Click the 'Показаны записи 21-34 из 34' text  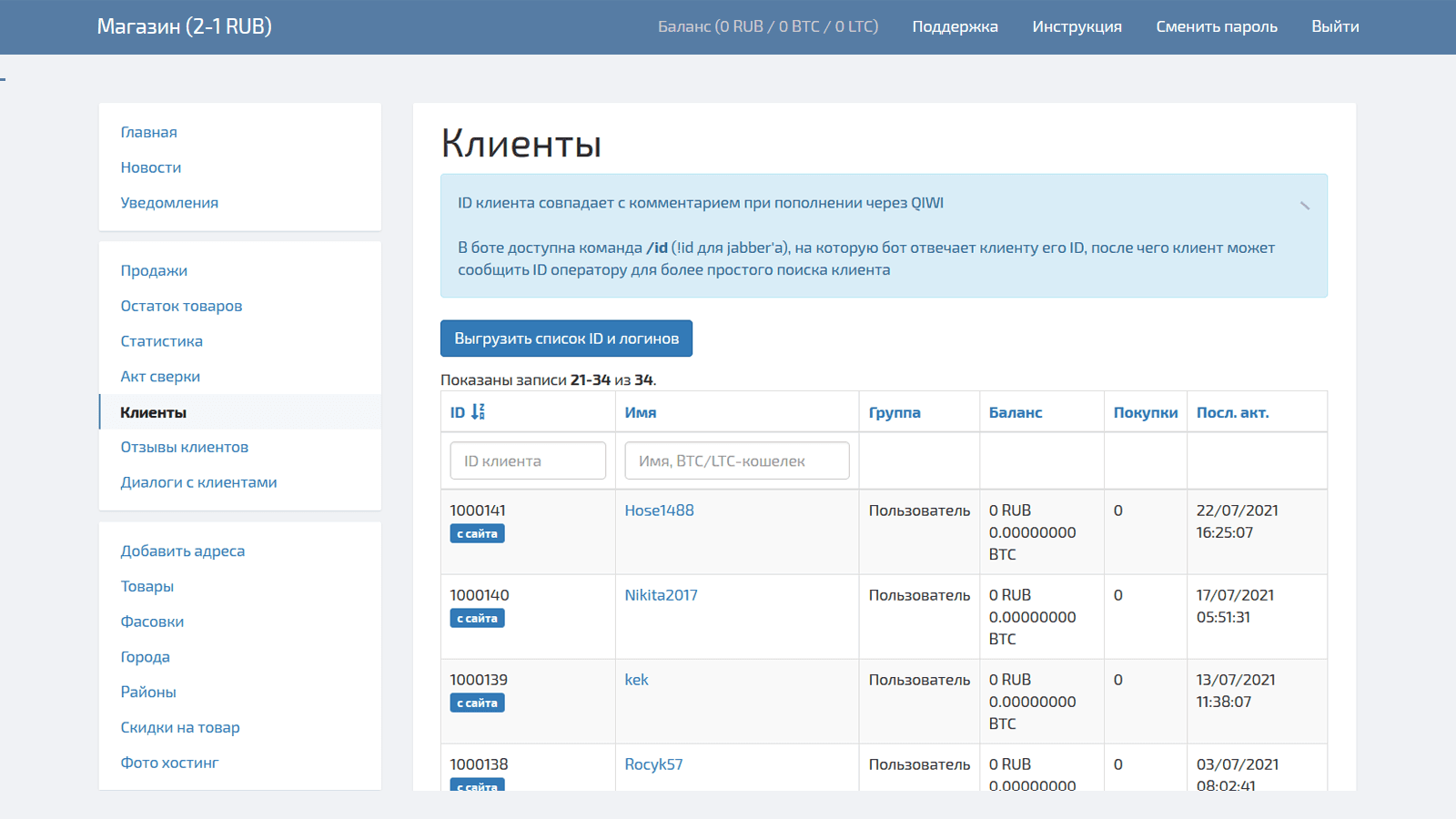coord(549,379)
